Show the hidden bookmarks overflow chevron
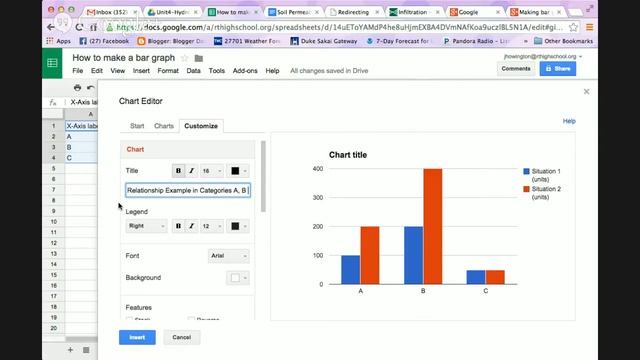Viewport: 640px width, 360px height. 525,41
